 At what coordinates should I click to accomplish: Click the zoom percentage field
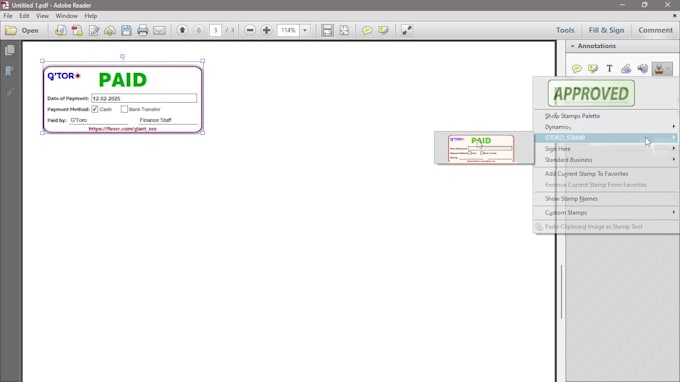(x=288, y=30)
